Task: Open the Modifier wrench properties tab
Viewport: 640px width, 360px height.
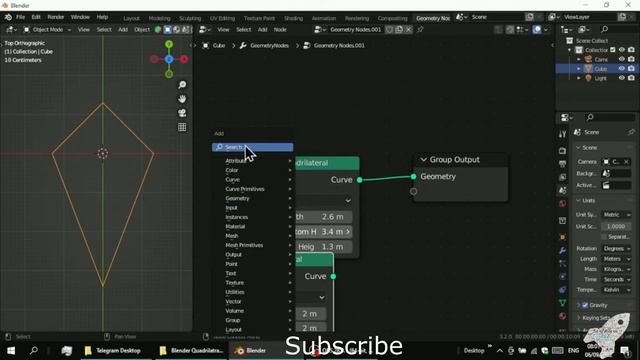Action: pos(562,250)
